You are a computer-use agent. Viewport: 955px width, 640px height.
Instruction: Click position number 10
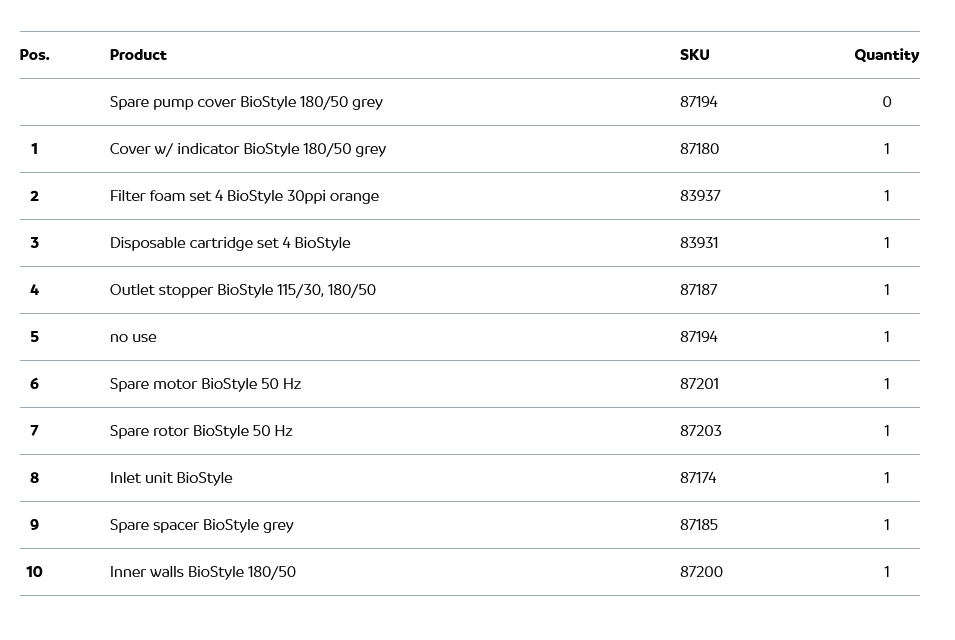pyautogui.click(x=34, y=572)
